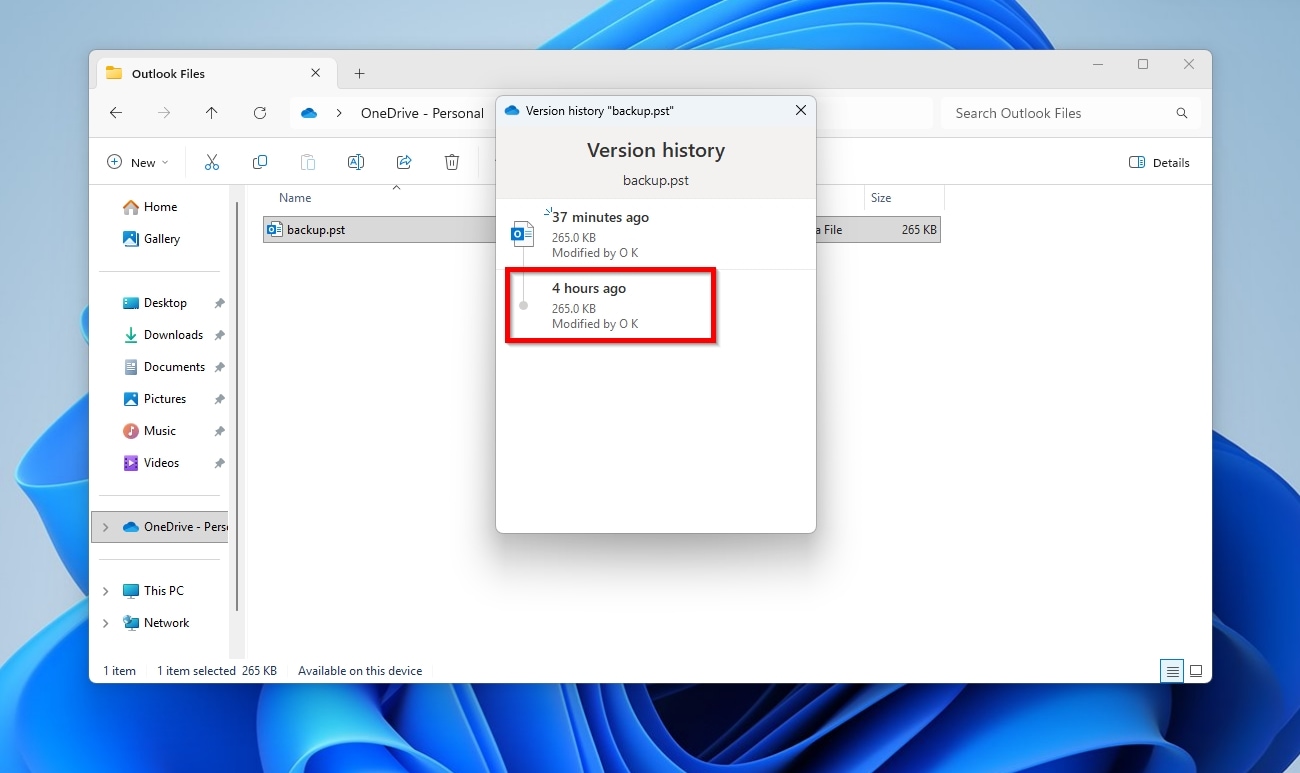
Task: Close the Version history dialog
Action: click(x=801, y=110)
